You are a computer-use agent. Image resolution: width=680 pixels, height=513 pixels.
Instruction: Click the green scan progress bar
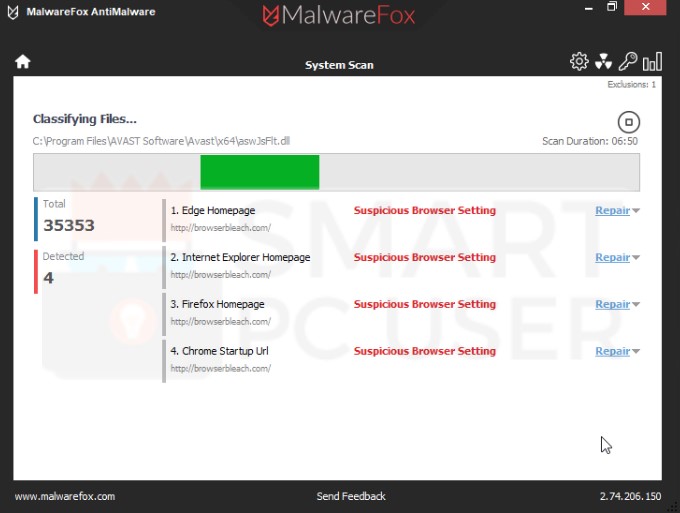260,172
